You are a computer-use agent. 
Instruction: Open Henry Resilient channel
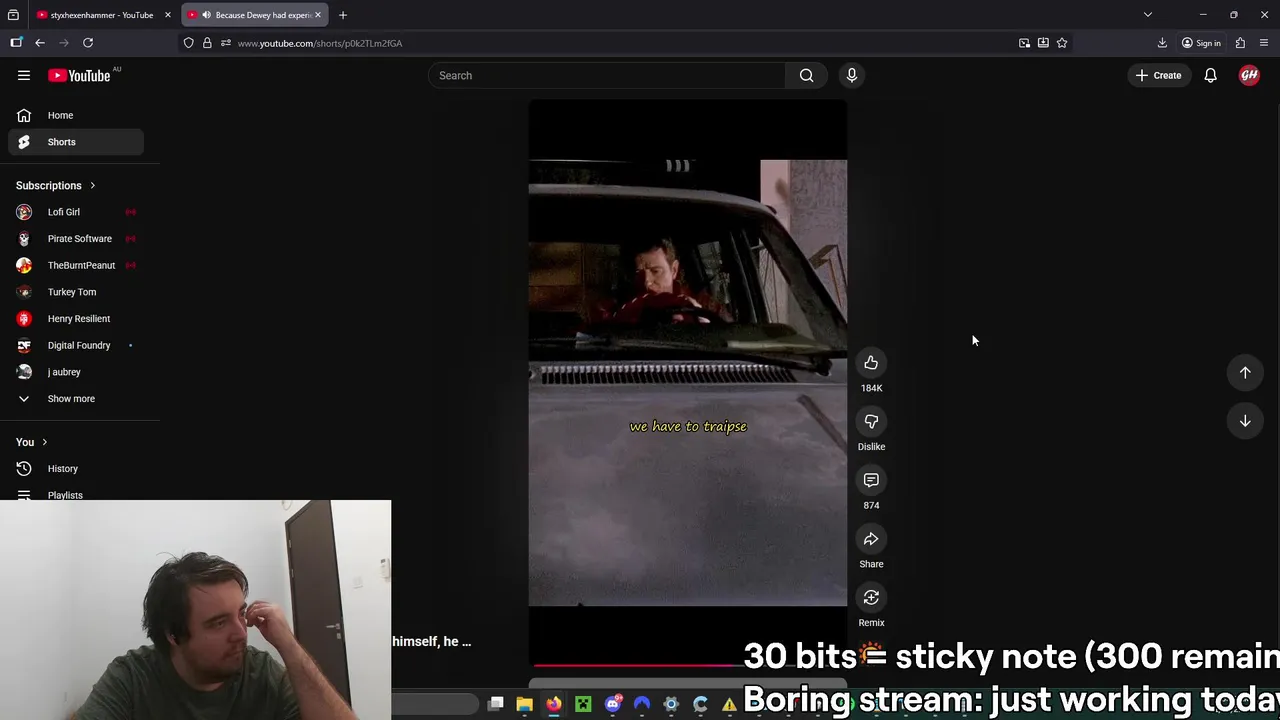click(x=76, y=319)
